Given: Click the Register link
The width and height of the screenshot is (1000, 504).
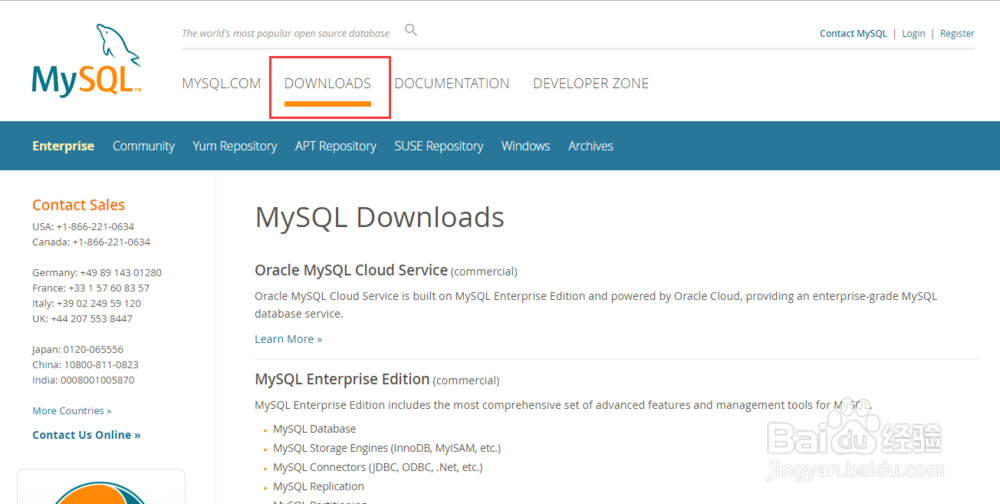Looking at the screenshot, I should click(x=957, y=33).
